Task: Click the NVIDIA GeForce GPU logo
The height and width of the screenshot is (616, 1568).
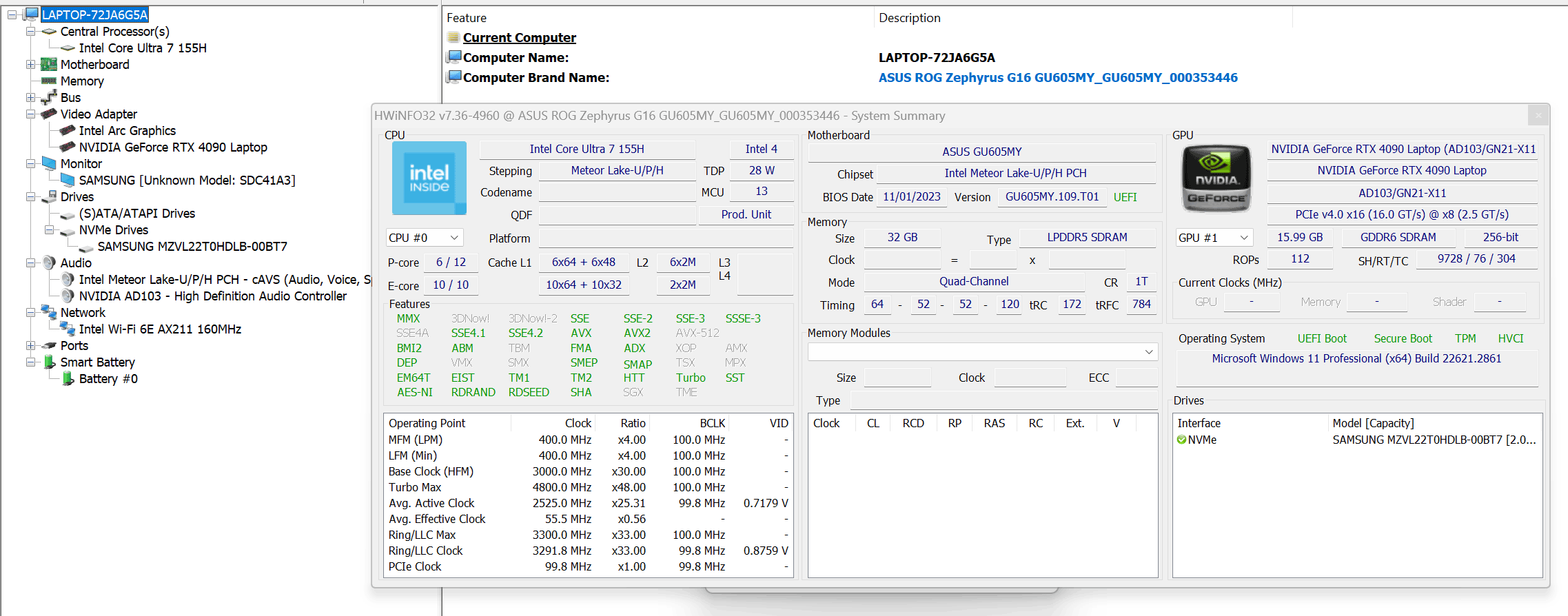Action: pyautogui.click(x=1216, y=178)
